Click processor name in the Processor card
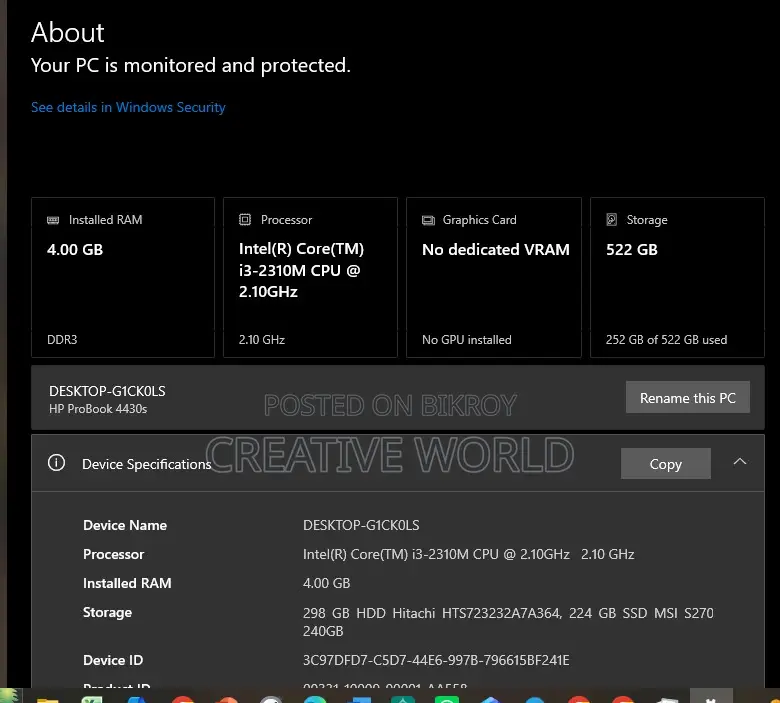This screenshot has height=703, width=780. click(301, 270)
